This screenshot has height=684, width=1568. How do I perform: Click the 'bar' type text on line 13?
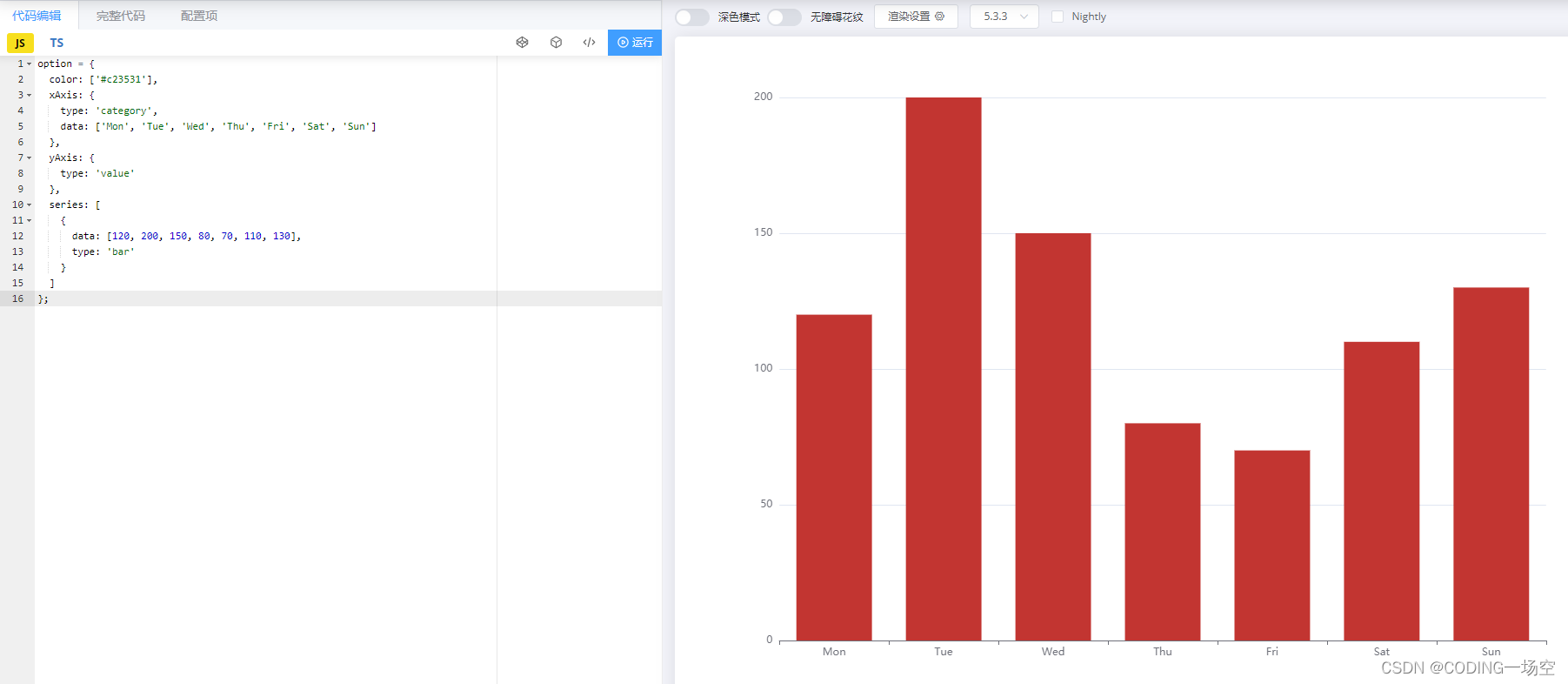pyautogui.click(x=121, y=251)
